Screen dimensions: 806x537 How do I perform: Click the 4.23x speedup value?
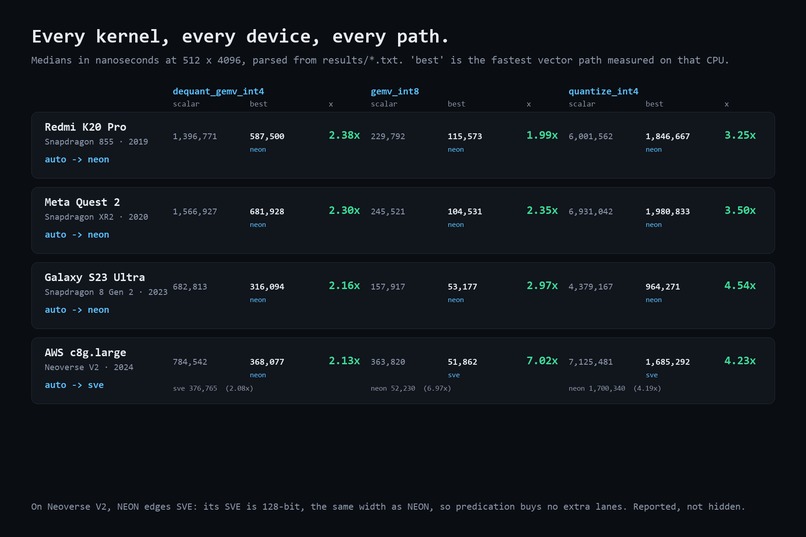coord(740,361)
